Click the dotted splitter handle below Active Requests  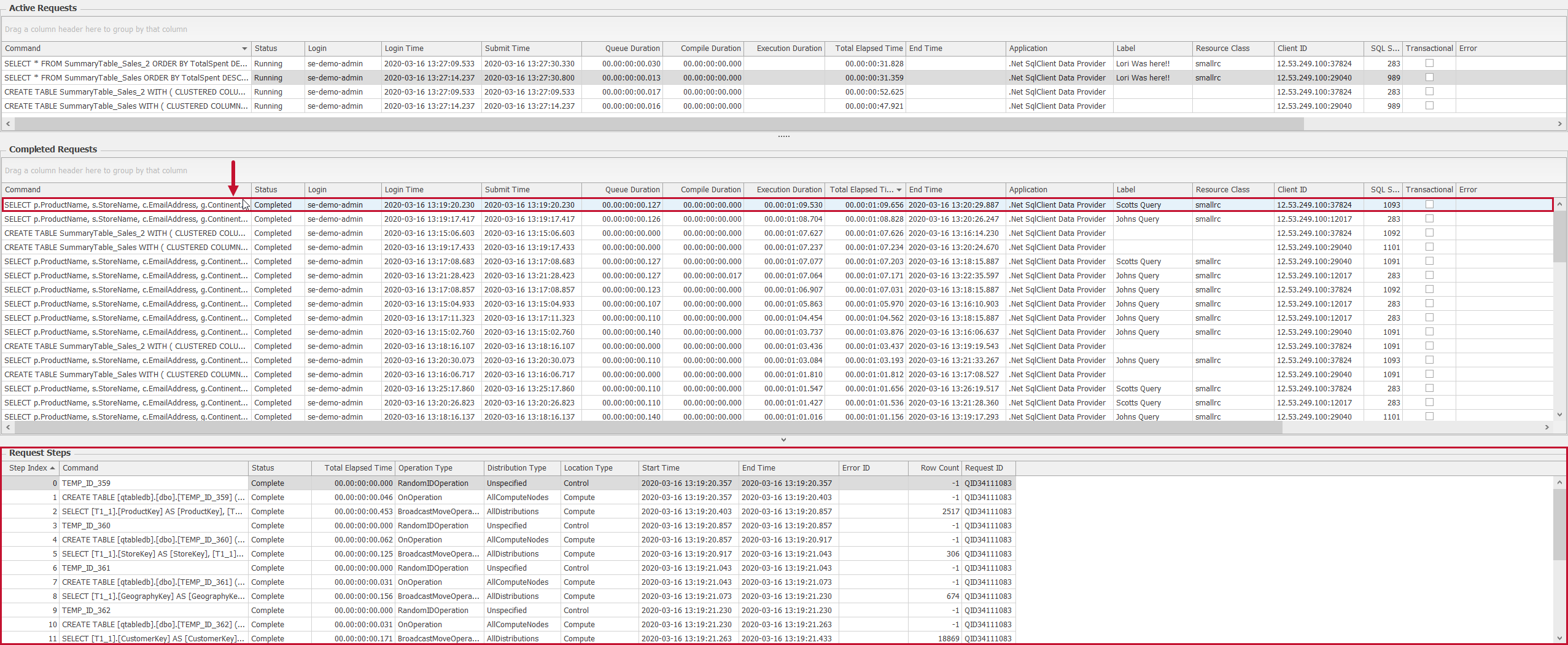pyautogui.click(x=783, y=136)
